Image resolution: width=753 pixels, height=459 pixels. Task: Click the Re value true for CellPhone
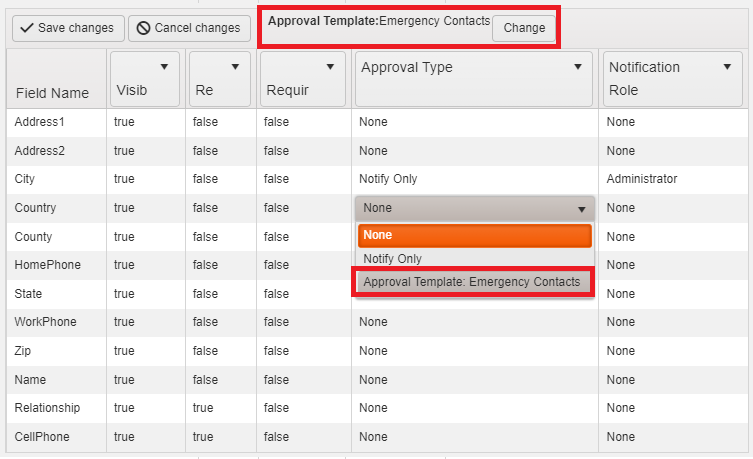[203, 437]
